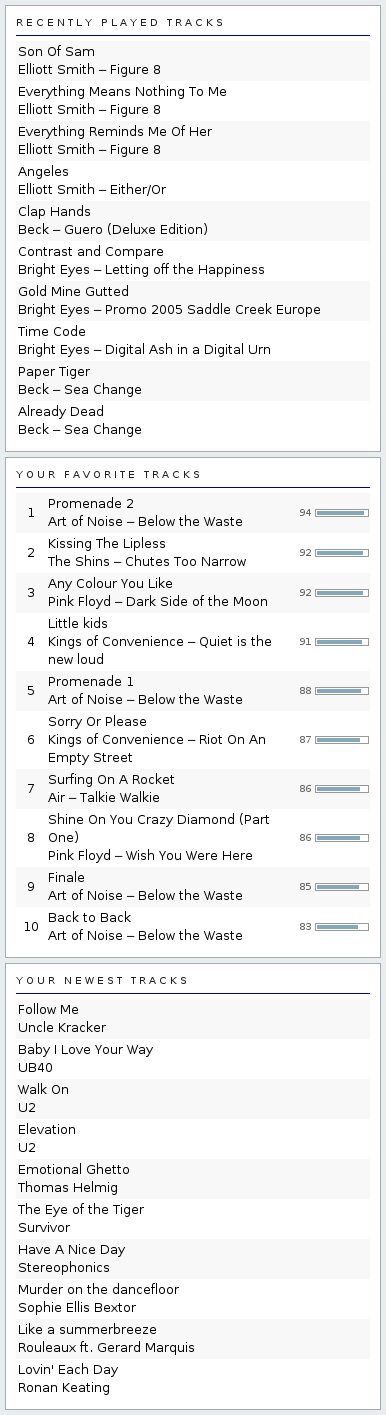Click the rating bar for Promenade 2
Viewport: 386px width, 1415px height.
pyautogui.click(x=341, y=513)
